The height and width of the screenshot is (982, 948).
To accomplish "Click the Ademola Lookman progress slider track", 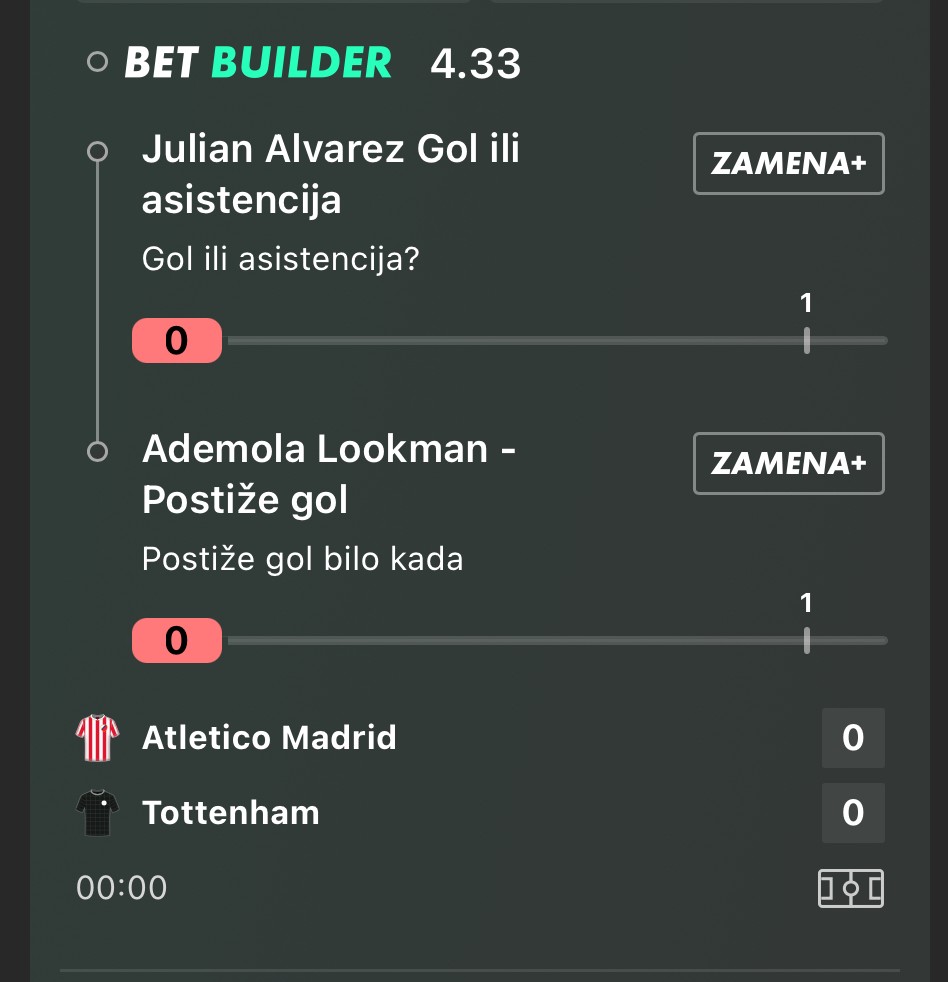I will pos(556,641).
